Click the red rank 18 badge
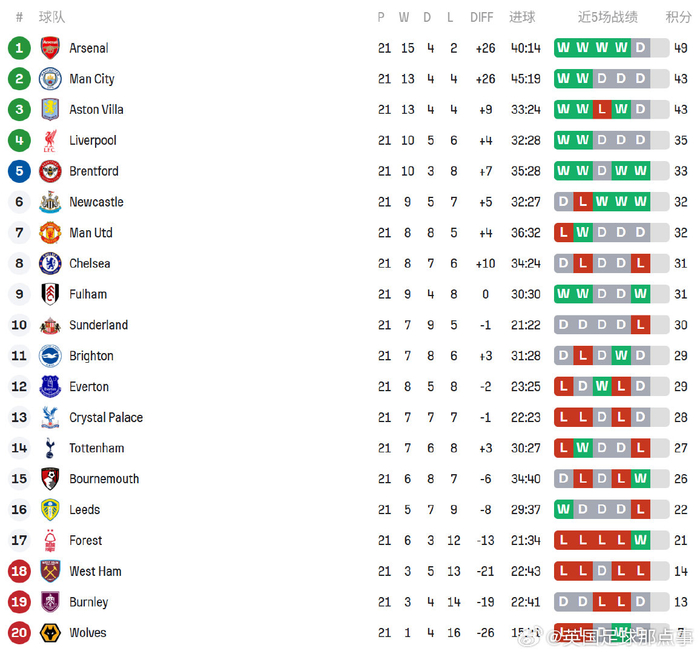 point(19,571)
